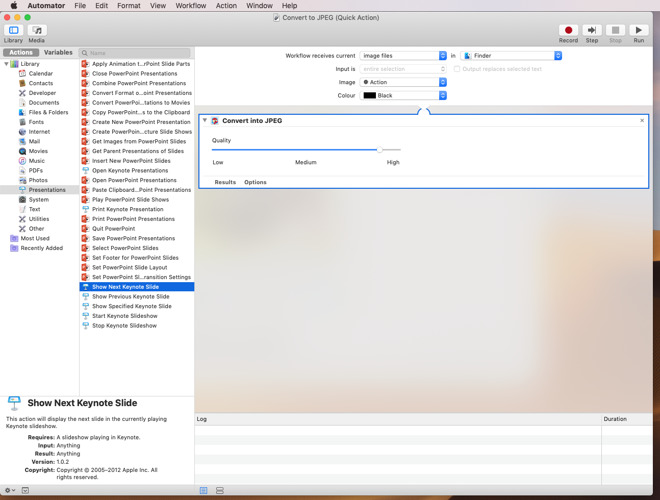Open the Image 'Action' dropdown
The height and width of the screenshot is (500, 660).
tap(403, 82)
